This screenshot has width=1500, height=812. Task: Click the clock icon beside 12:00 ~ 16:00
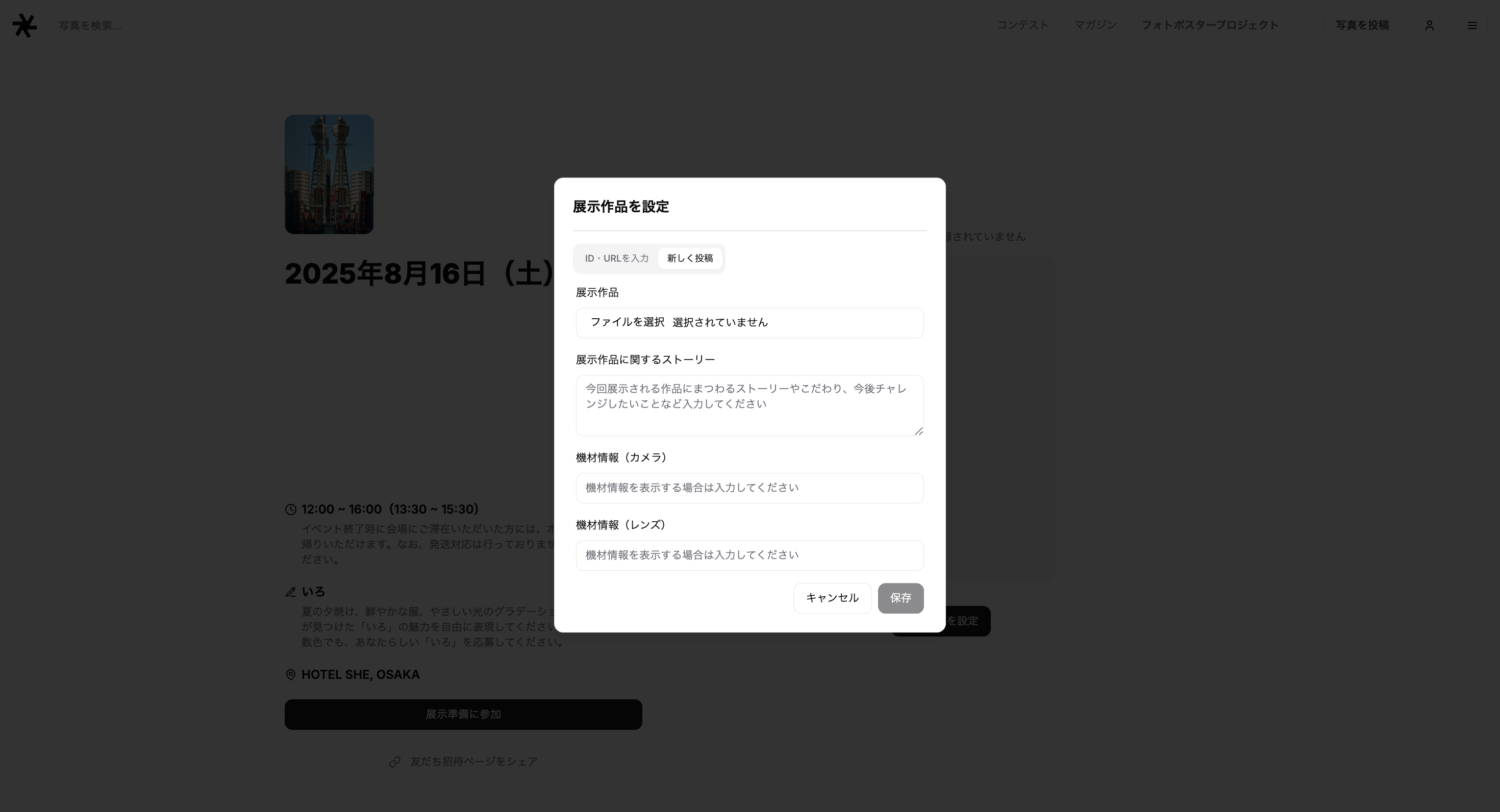click(291, 510)
